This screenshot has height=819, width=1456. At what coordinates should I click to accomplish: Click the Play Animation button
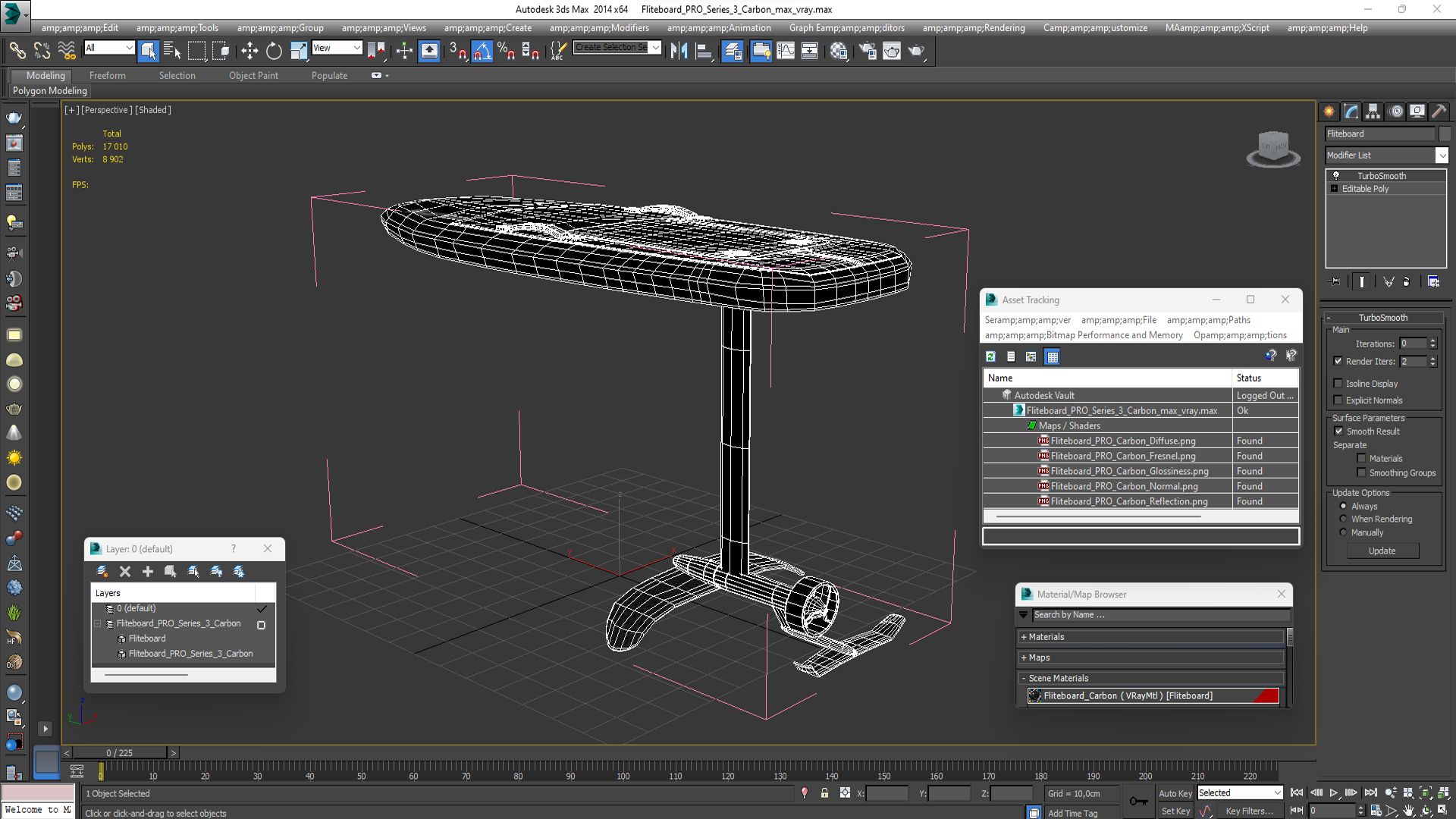(1333, 792)
